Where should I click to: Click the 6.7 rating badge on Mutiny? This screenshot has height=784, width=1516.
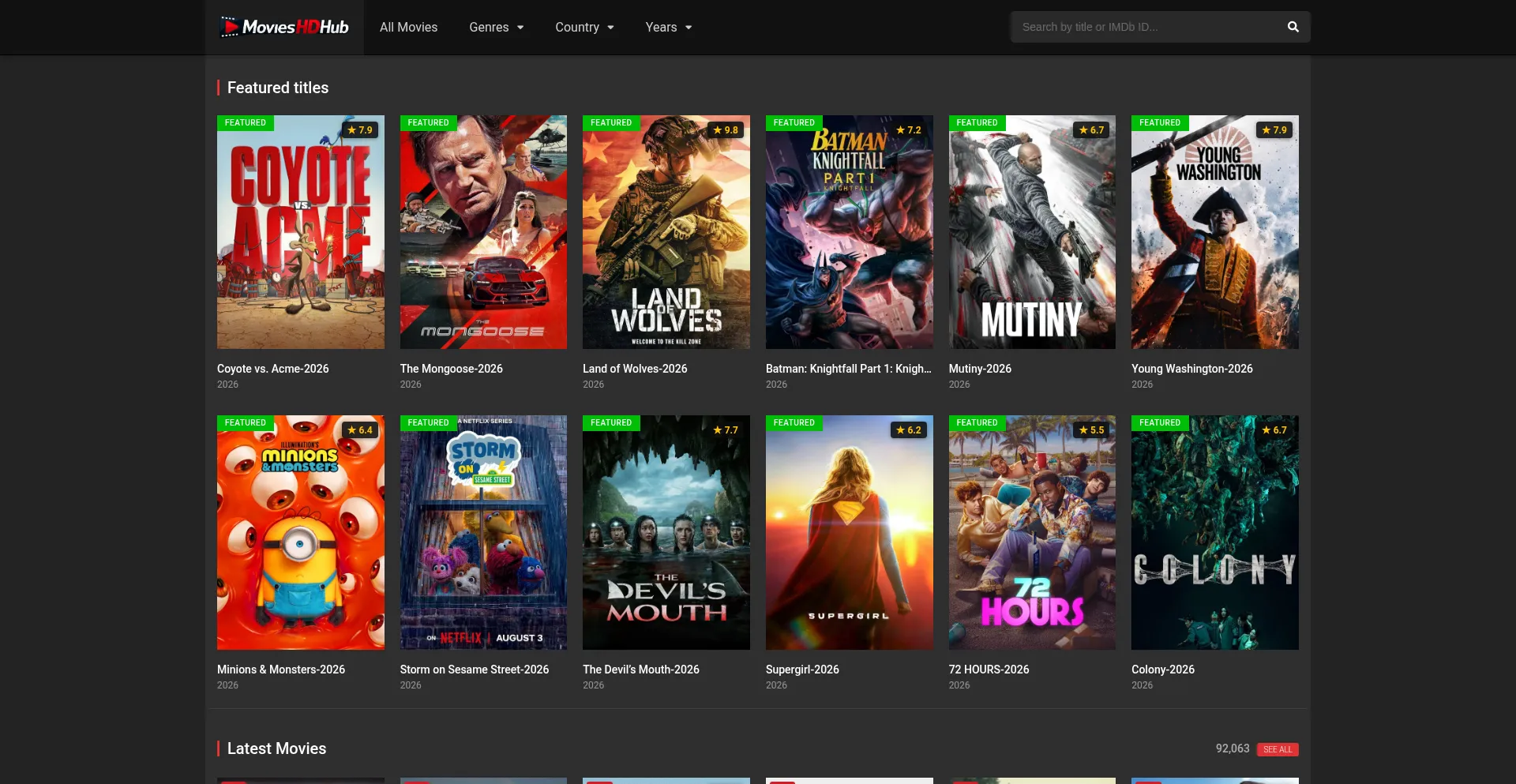pyautogui.click(x=1091, y=130)
